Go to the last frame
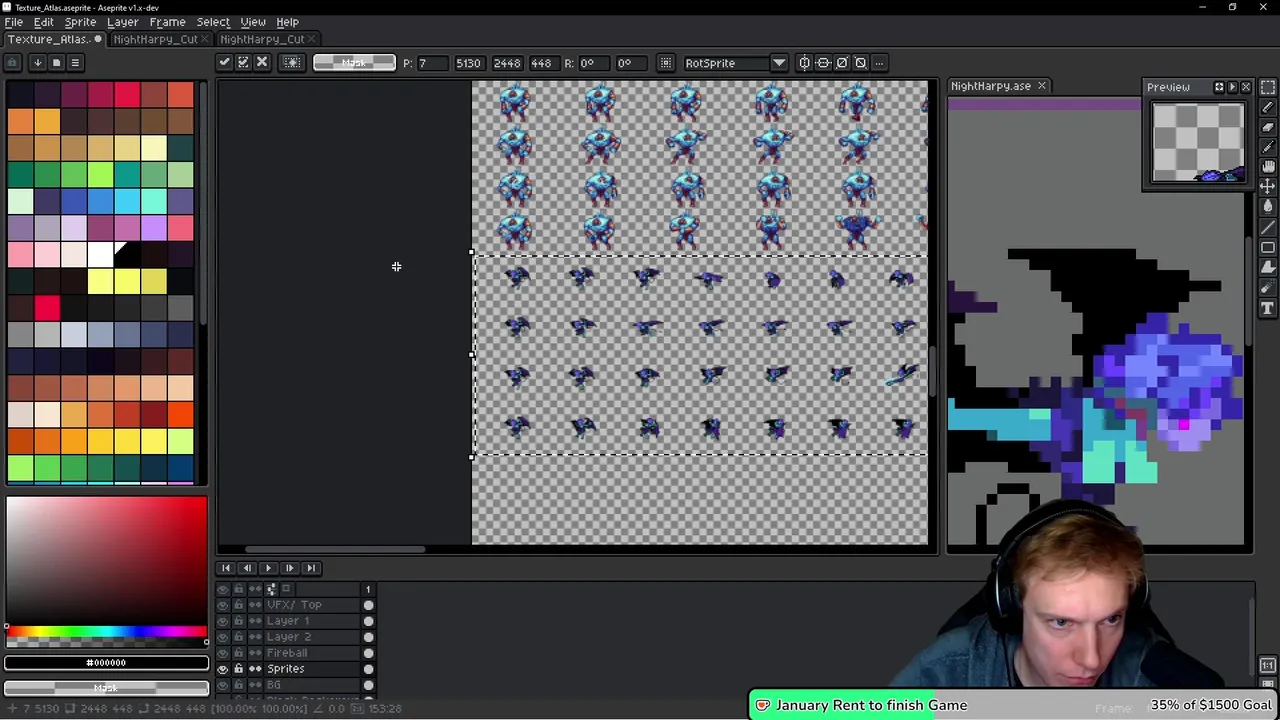The height and width of the screenshot is (720, 1280). [311, 568]
